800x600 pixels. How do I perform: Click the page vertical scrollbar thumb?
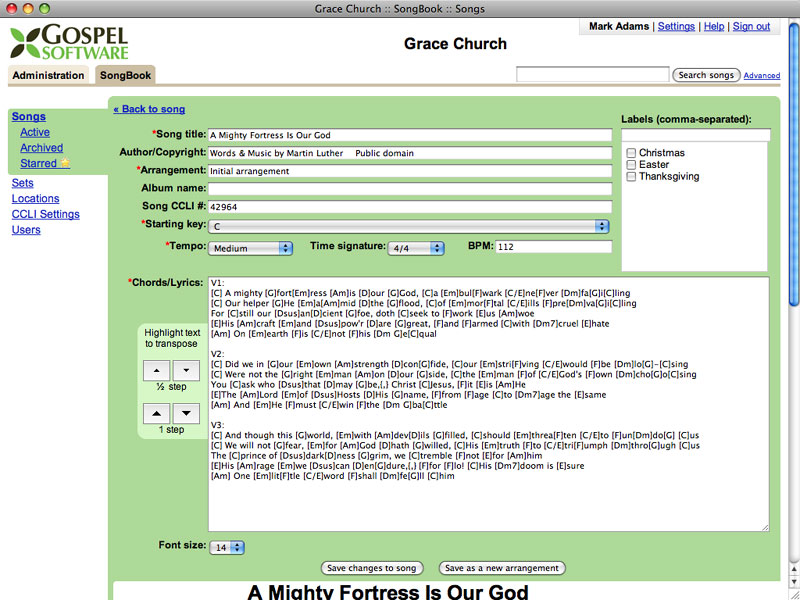[x=794, y=163]
